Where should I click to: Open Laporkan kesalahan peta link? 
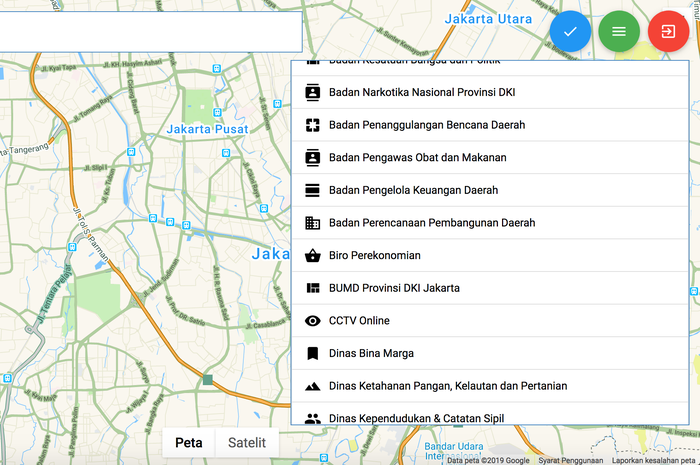click(653, 460)
